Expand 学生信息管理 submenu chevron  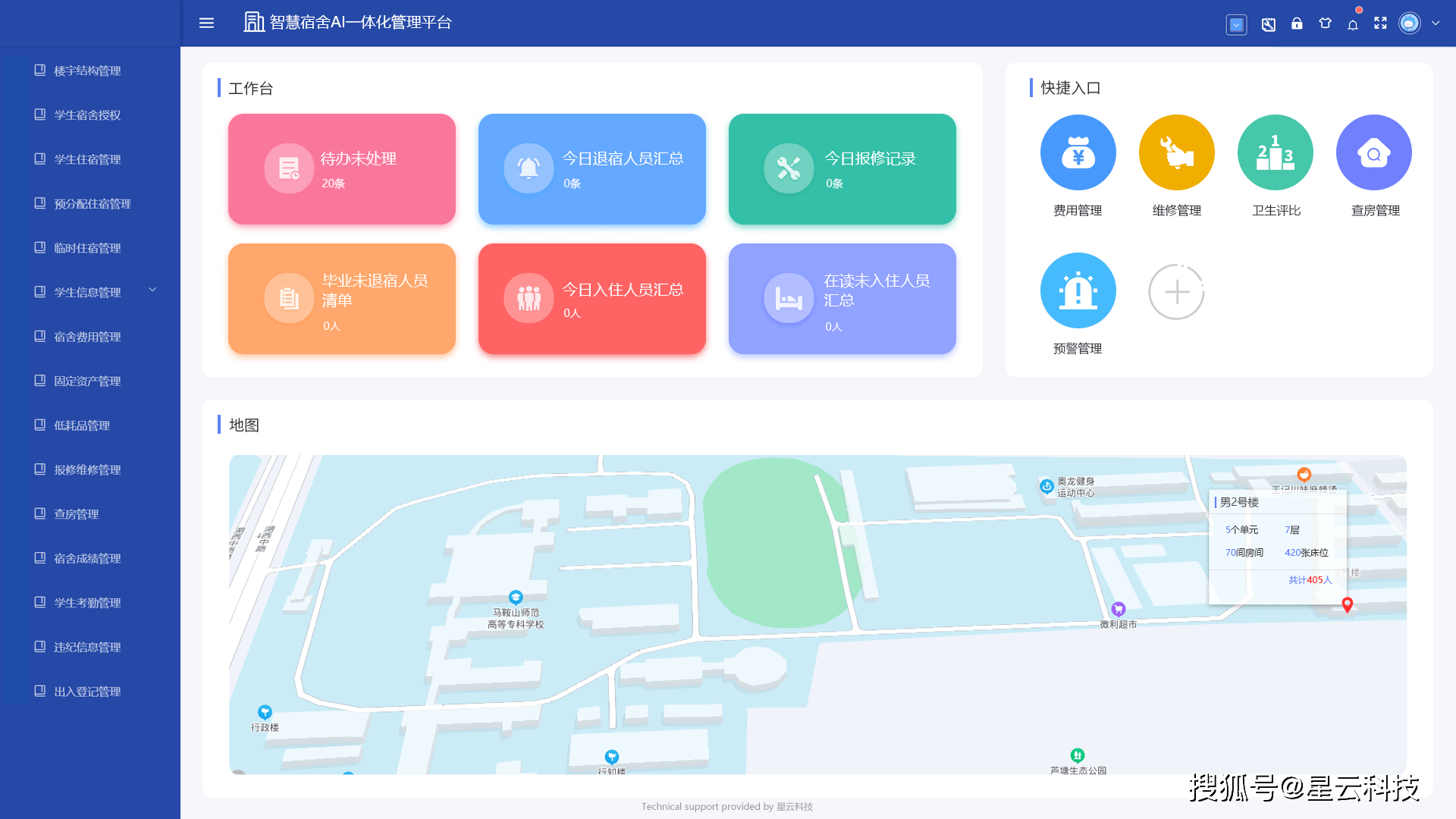(152, 290)
